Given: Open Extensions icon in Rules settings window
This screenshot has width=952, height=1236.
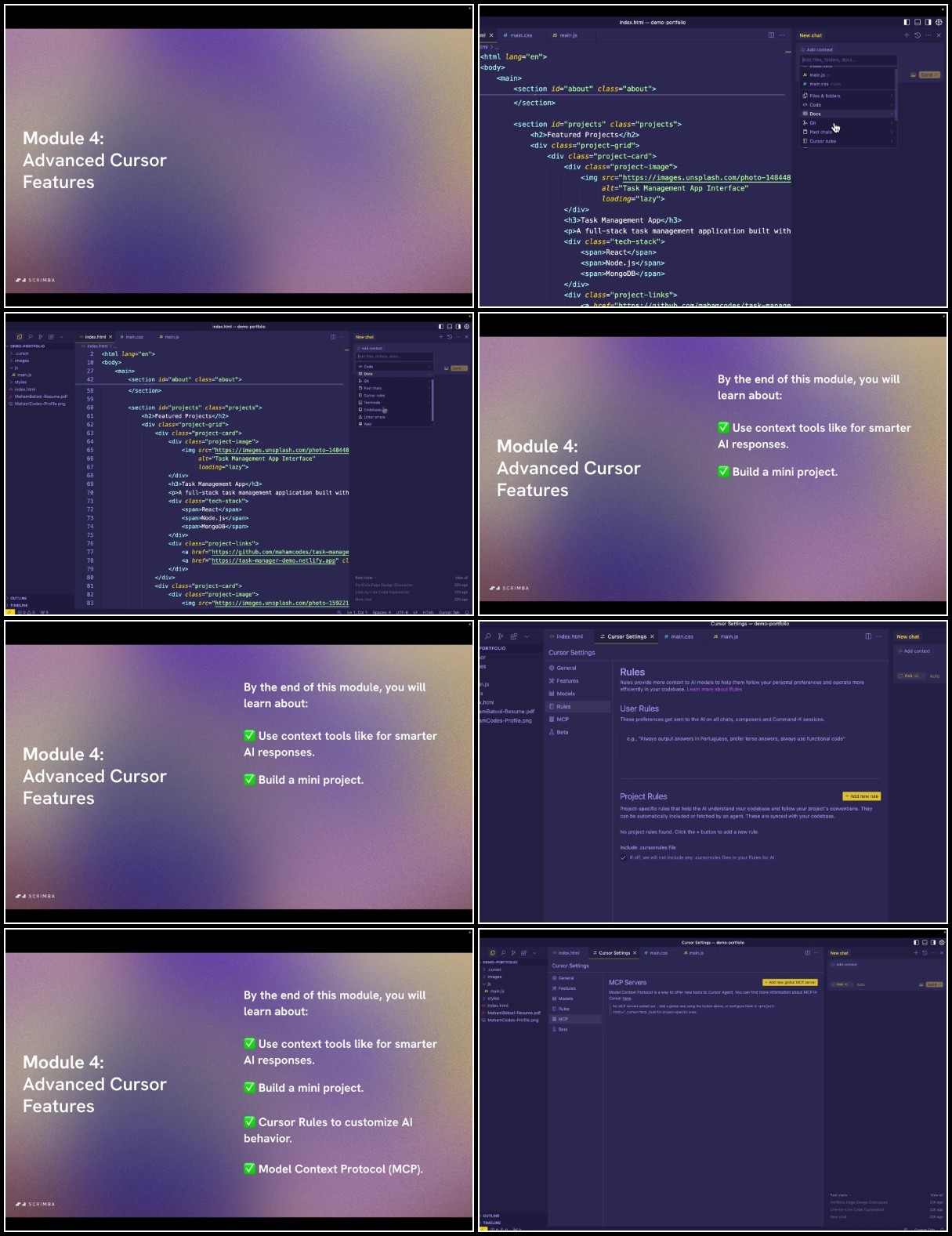Looking at the screenshot, I should (x=514, y=636).
